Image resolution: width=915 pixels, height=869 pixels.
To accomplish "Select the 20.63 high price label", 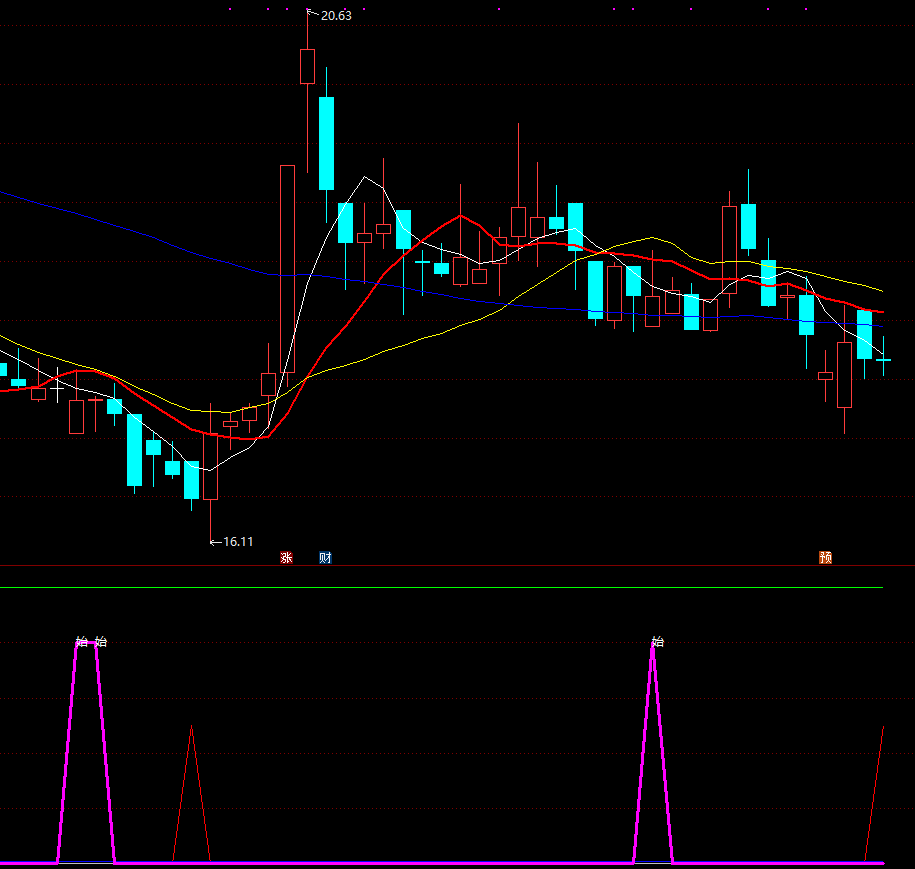I will coord(336,16).
